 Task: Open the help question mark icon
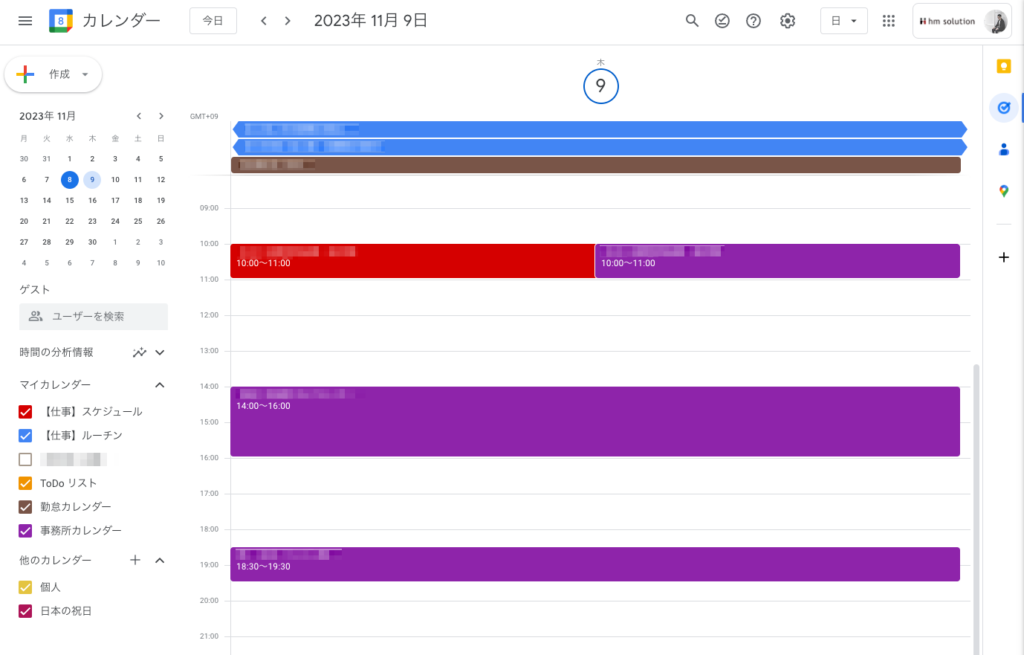tap(754, 21)
